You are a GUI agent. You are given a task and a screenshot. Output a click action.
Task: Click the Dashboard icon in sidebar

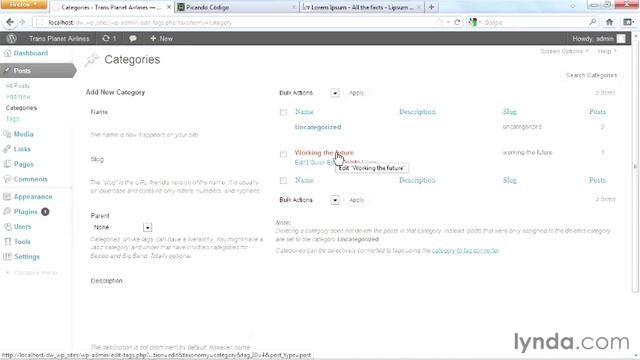7,53
